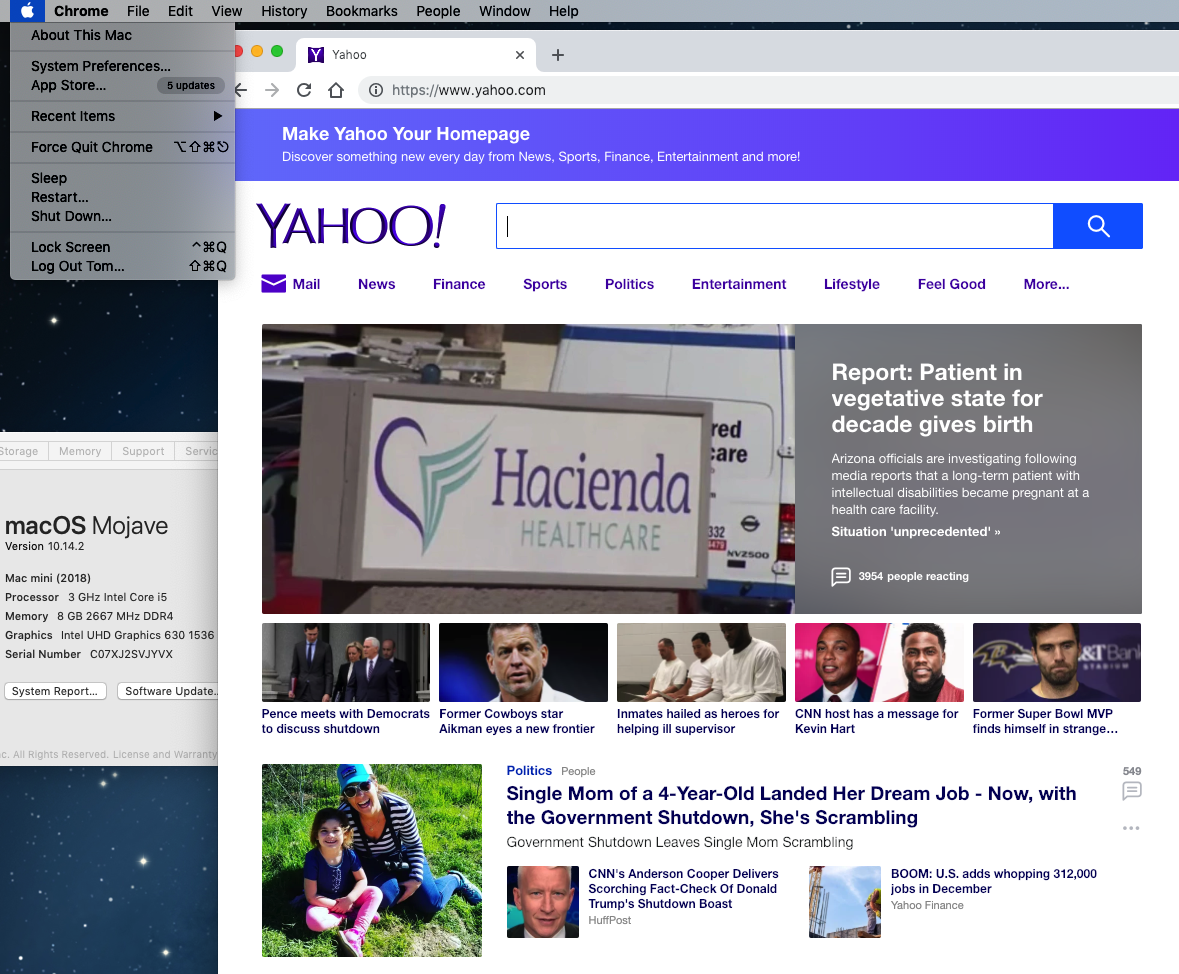Open the Sports section link
The image size is (1179, 974).
point(544,284)
